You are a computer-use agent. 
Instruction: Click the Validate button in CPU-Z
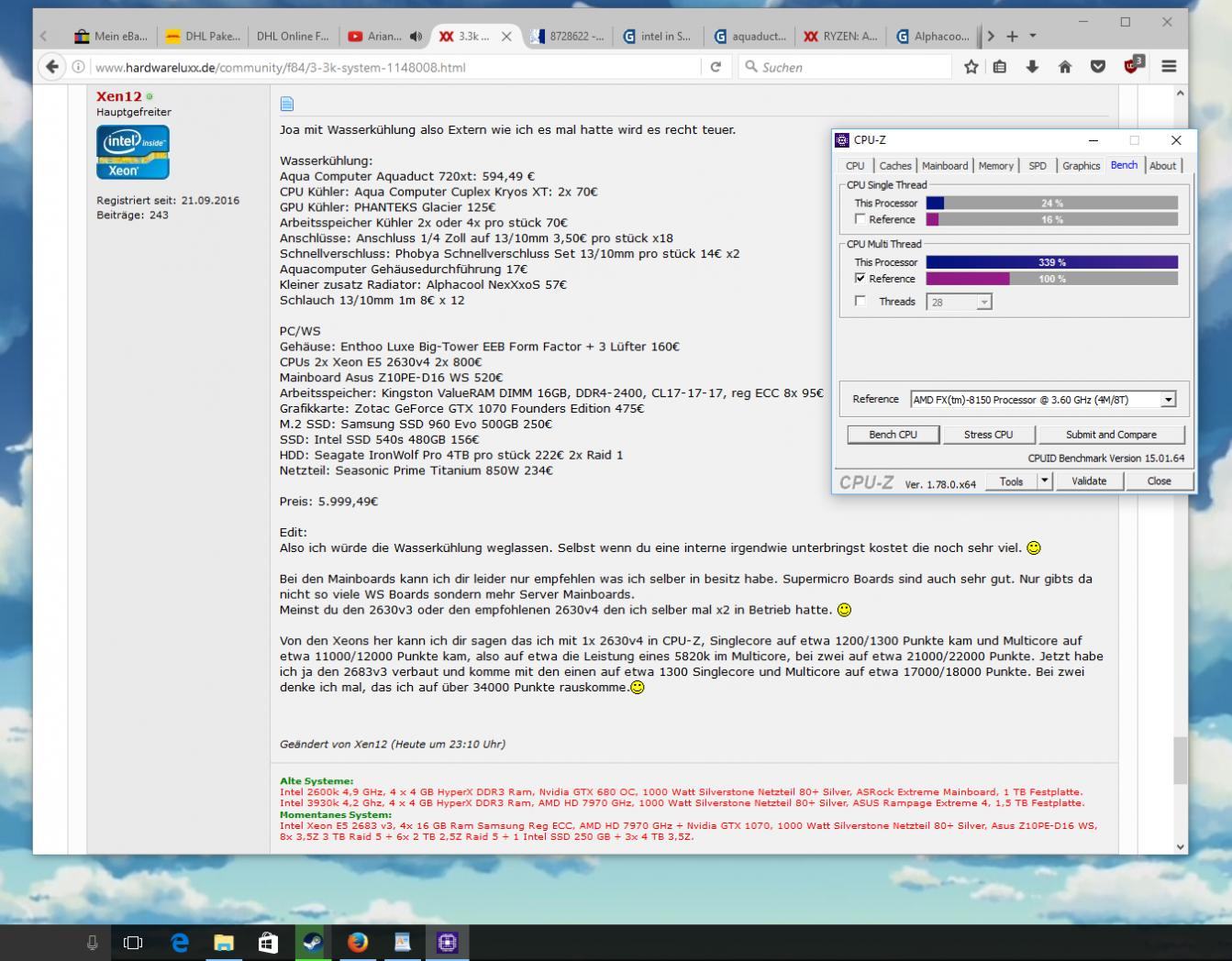coord(1089,480)
